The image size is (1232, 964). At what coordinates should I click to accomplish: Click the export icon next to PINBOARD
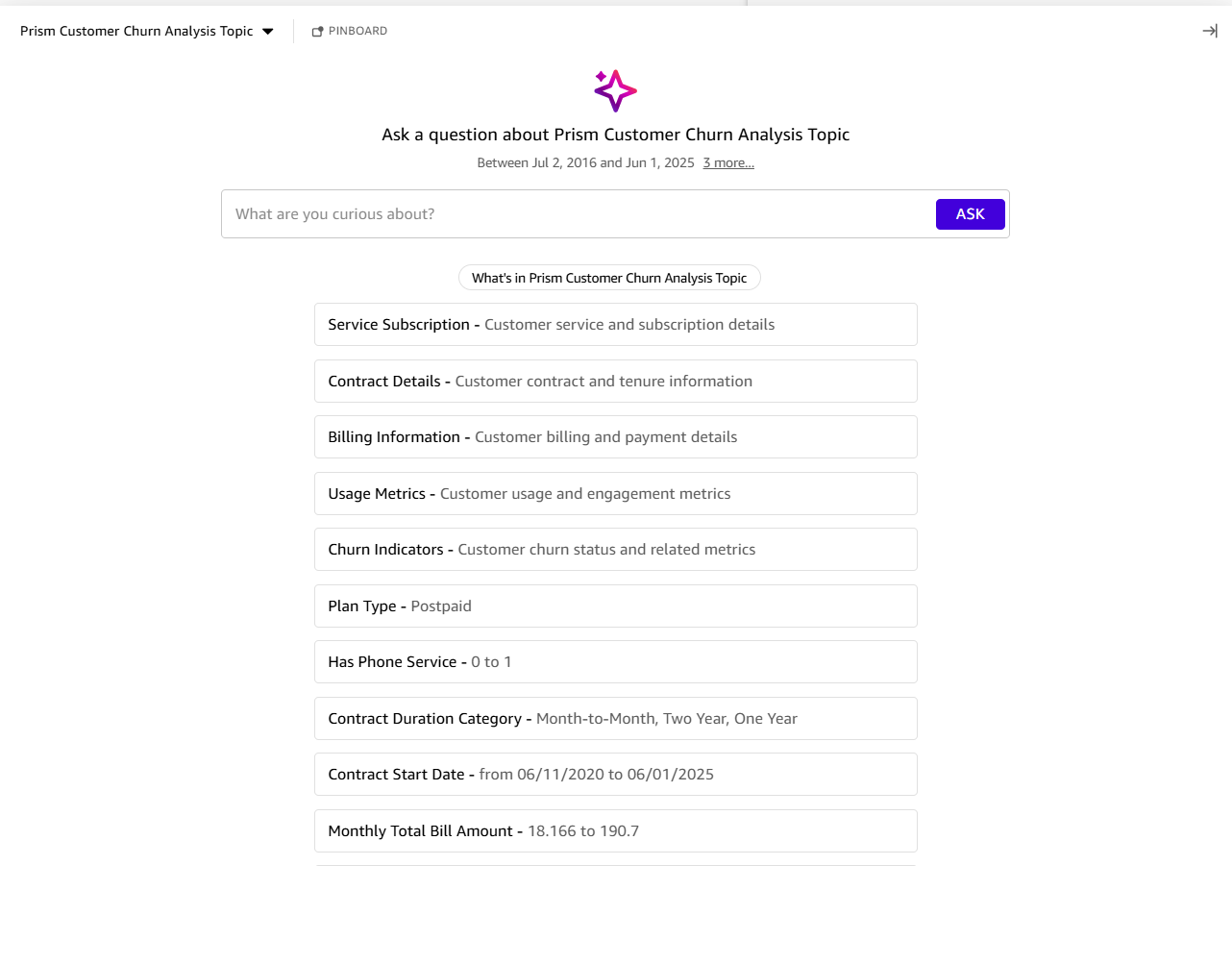(316, 30)
